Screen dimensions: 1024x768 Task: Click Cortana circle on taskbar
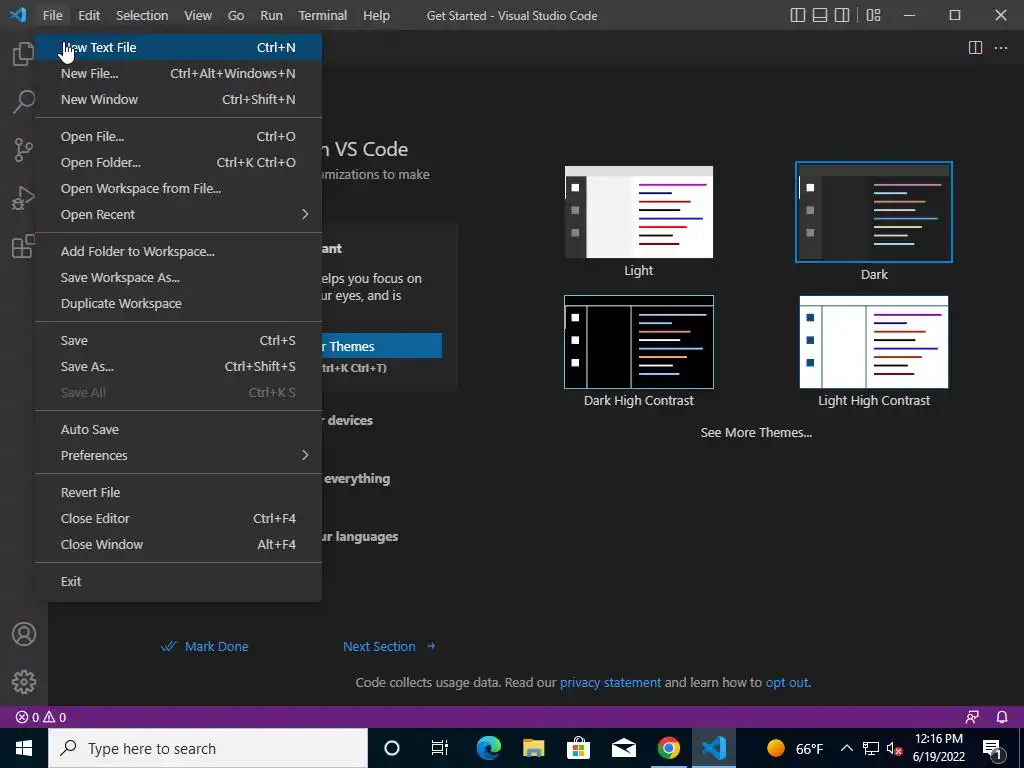point(392,748)
